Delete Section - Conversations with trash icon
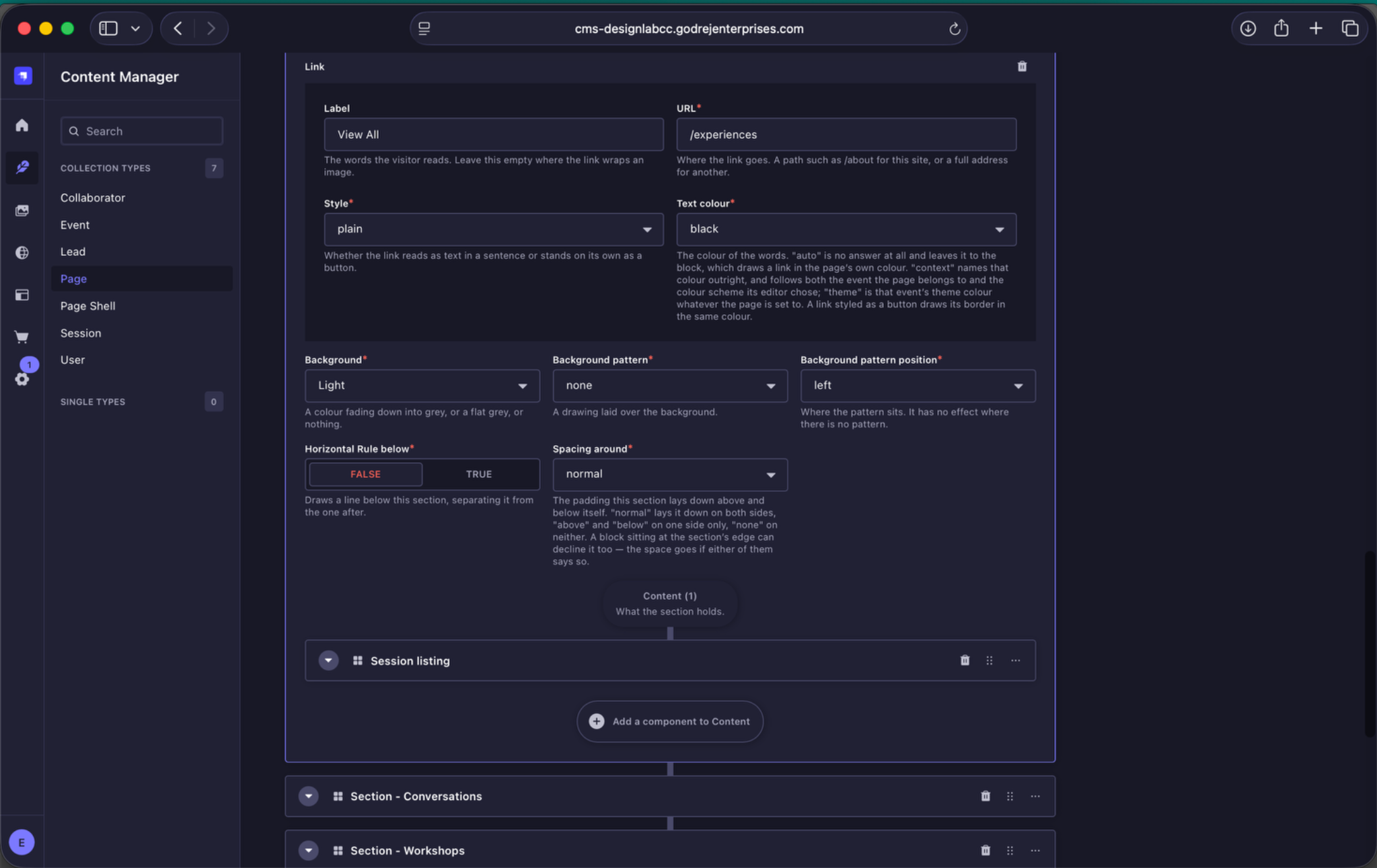Viewport: 1377px width, 868px height. [x=985, y=796]
